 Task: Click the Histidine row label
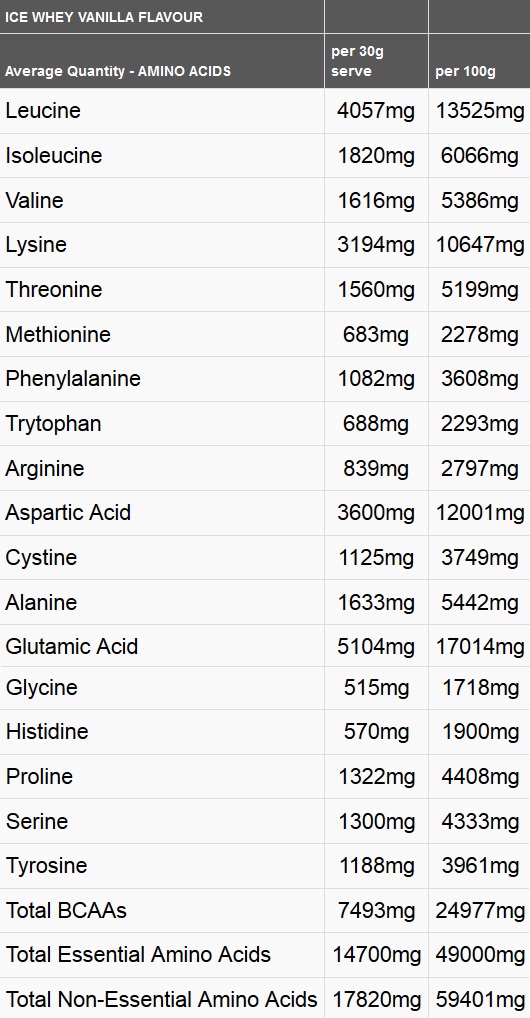[47, 731]
